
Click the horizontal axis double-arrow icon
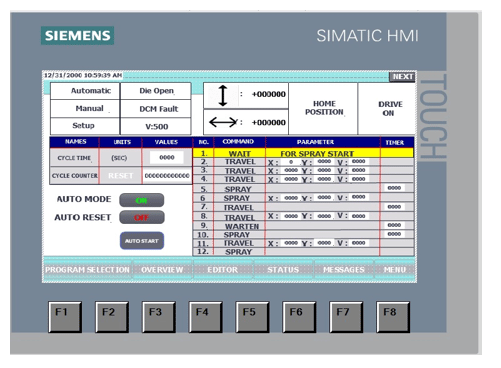tap(223, 122)
